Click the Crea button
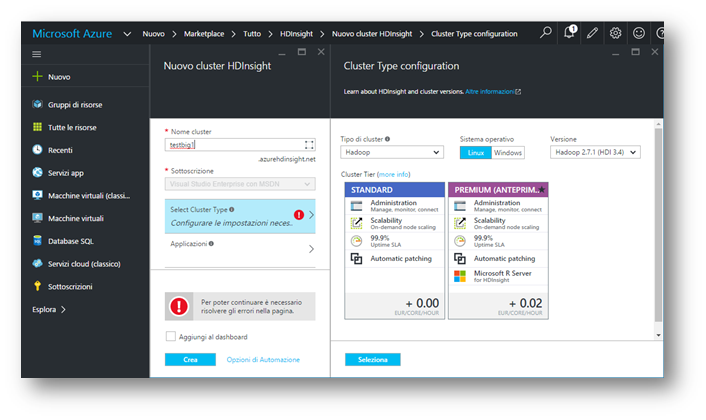 coord(190,359)
